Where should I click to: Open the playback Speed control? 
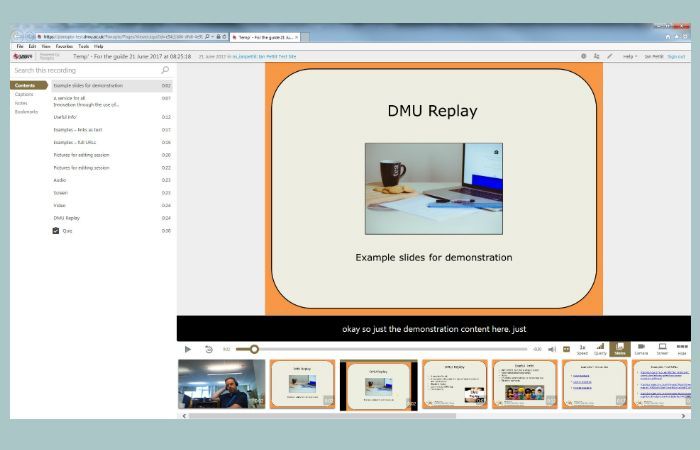click(x=582, y=350)
